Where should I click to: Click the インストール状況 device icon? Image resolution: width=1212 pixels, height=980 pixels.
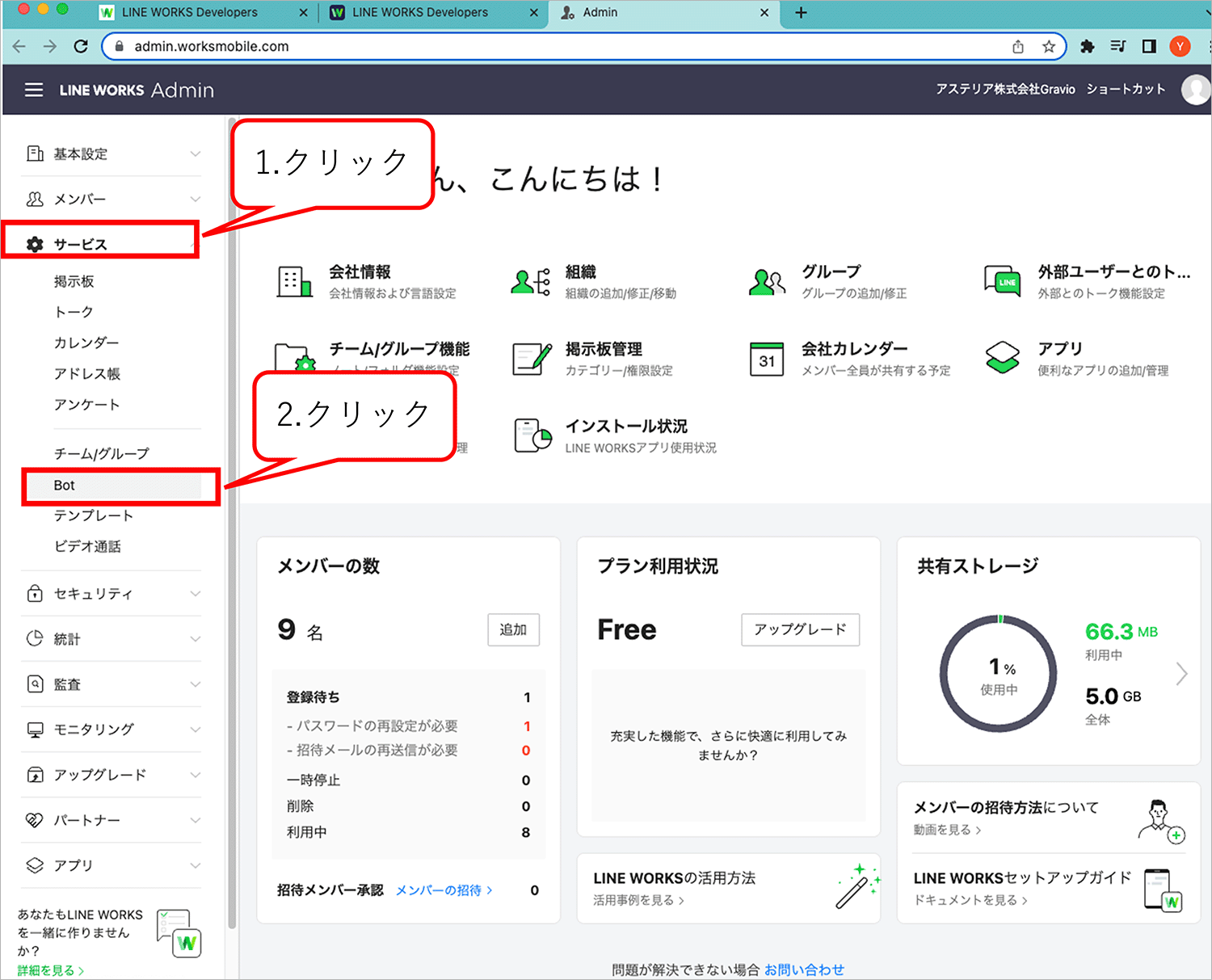[x=532, y=435]
